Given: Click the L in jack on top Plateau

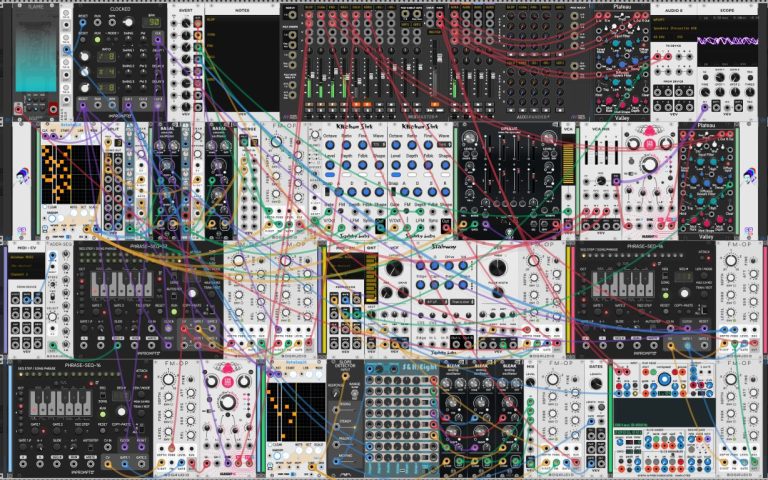Looking at the screenshot, I should [x=599, y=15].
